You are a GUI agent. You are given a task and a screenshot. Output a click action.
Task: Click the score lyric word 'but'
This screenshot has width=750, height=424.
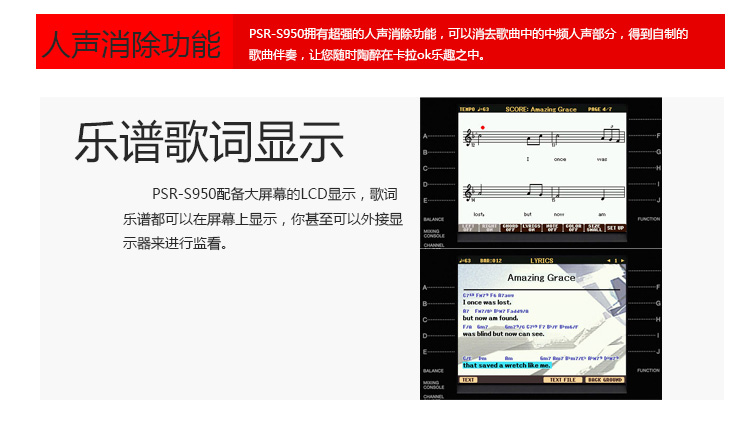pyautogui.click(x=527, y=214)
